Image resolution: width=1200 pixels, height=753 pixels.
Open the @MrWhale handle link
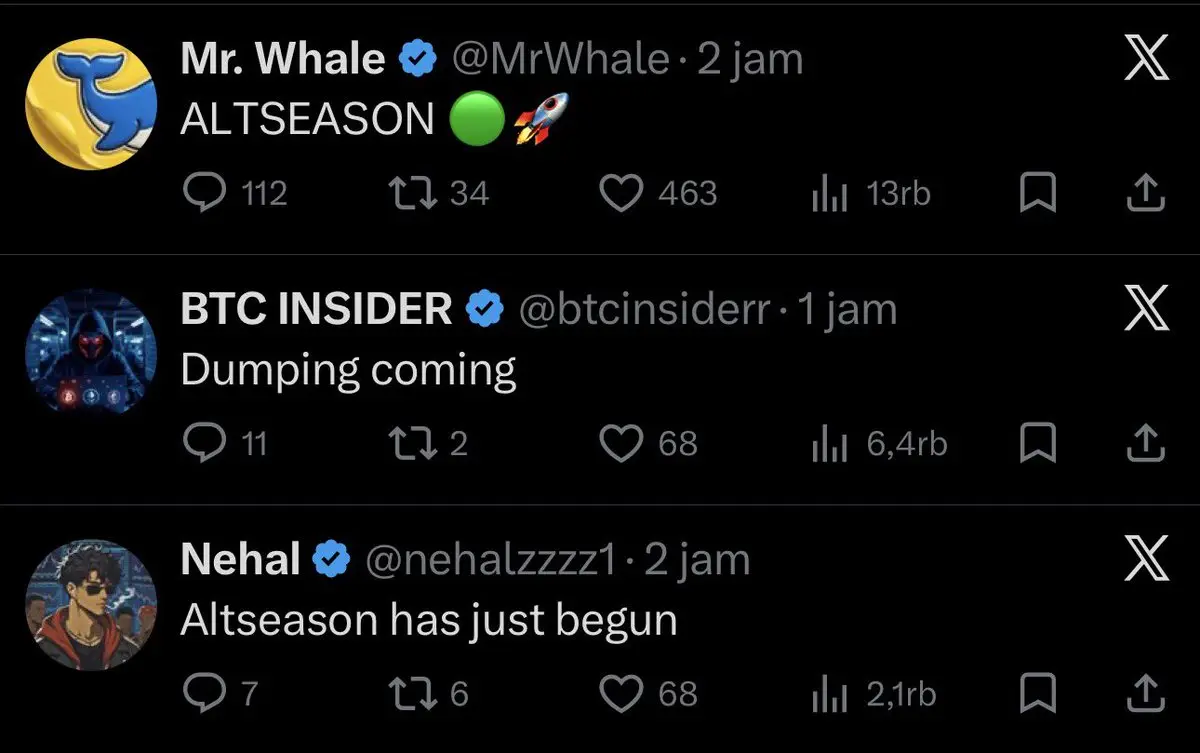pyautogui.click(x=561, y=60)
